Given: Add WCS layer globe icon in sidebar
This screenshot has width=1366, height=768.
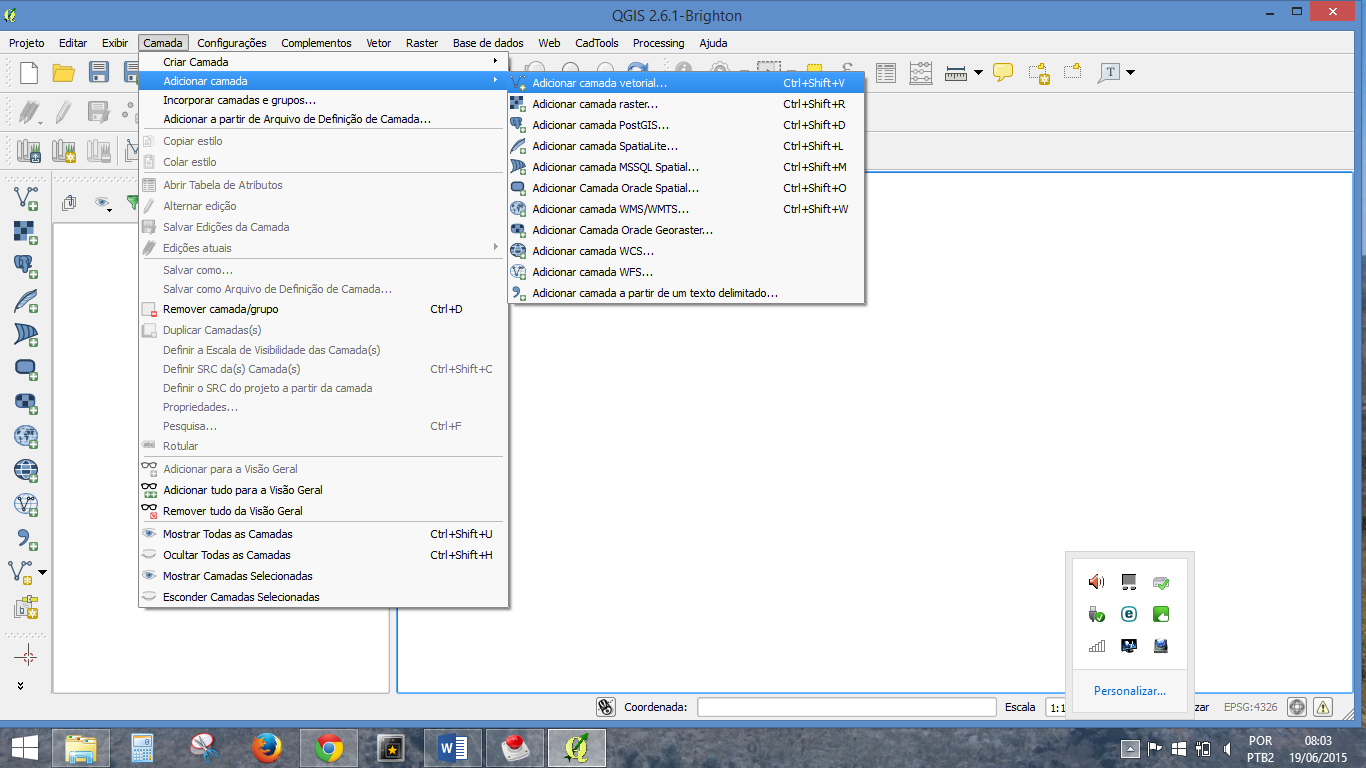Looking at the screenshot, I should click(26, 470).
